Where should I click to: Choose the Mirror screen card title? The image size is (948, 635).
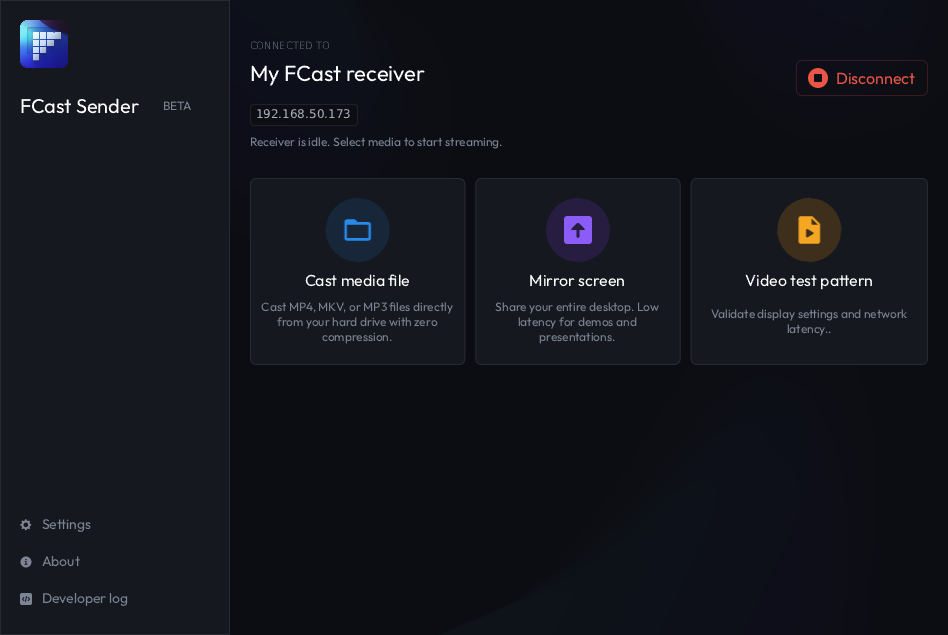pos(577,281)
